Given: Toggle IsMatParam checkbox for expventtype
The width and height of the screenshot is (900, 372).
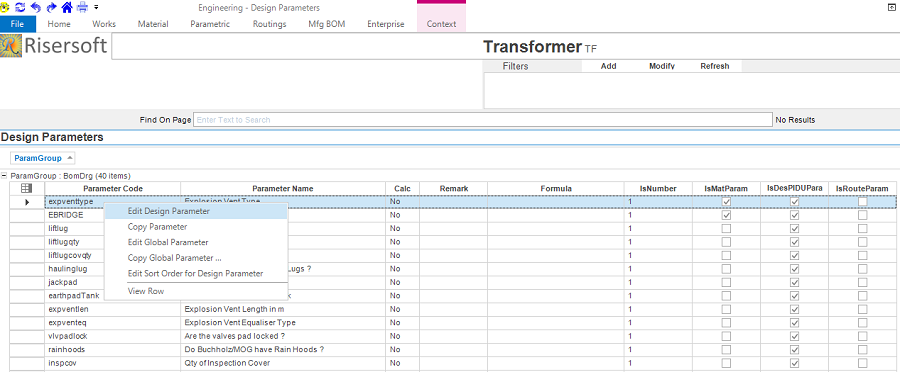Looking at the screenshot, I should click(x=726, y=202).
